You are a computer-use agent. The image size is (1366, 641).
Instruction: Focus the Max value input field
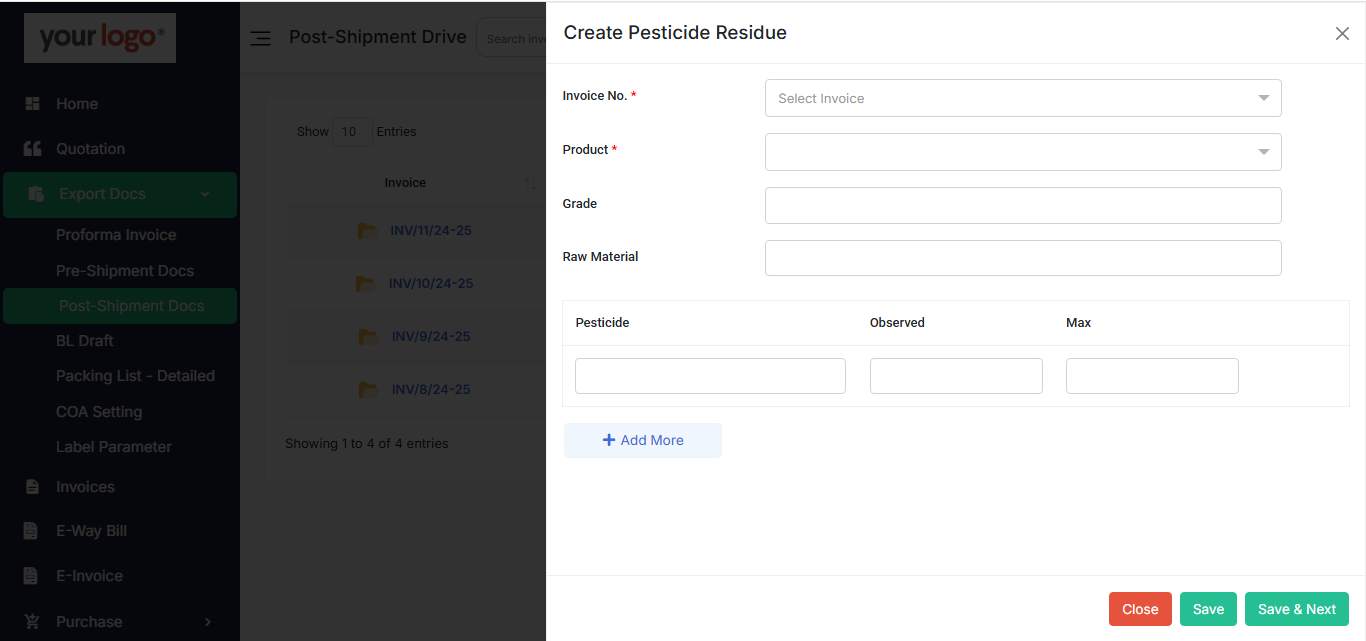(1152, 376)
